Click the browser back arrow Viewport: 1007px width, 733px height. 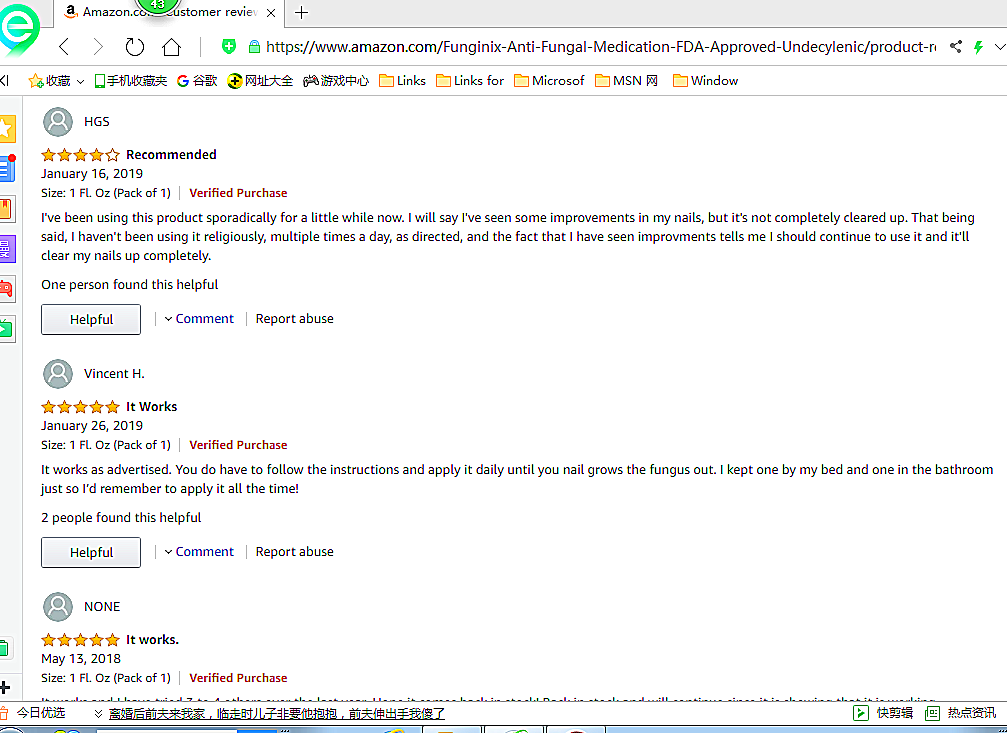(x=64, y=47)
